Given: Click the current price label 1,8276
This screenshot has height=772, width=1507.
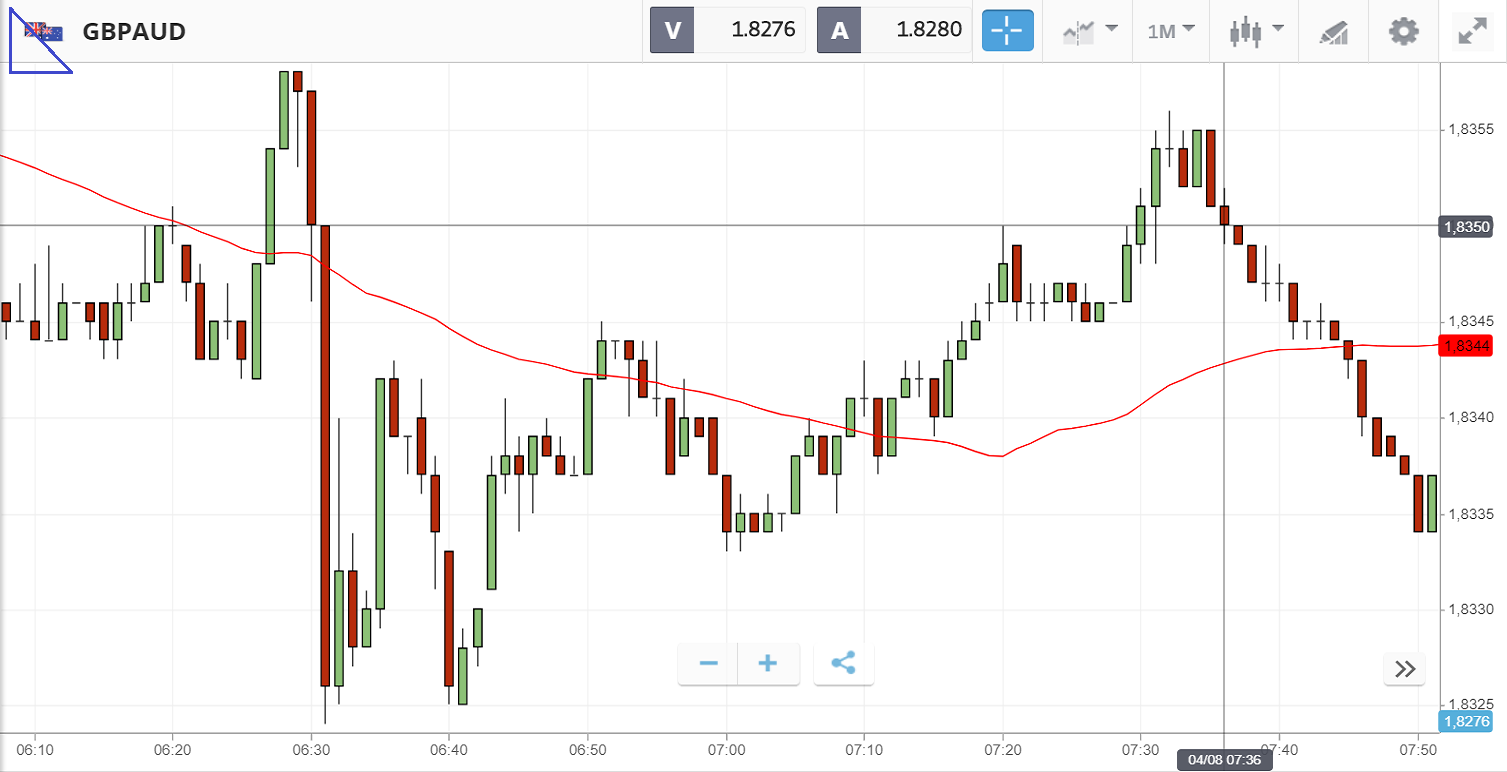Looking at the screenshot, I should point(1465,721).
